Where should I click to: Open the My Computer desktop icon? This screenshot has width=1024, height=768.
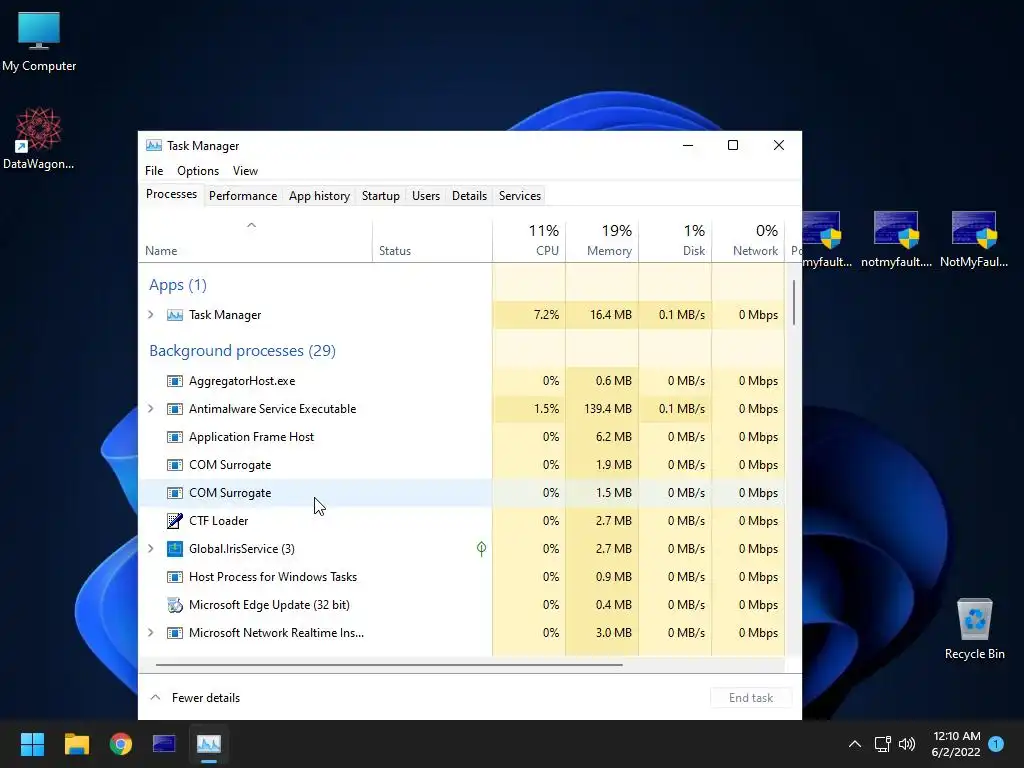(39, 41)
